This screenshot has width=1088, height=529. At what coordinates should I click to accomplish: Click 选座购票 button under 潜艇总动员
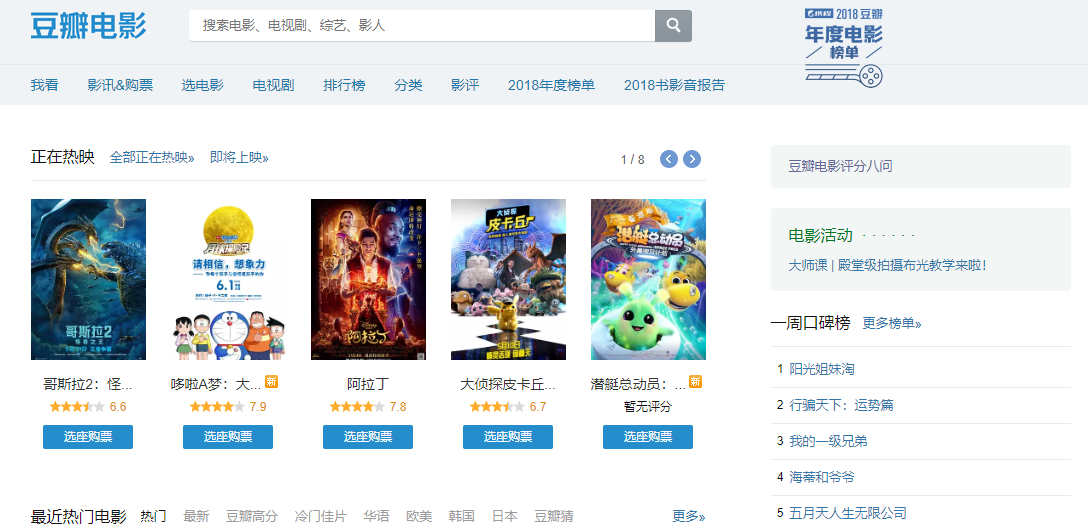pos(648,437)
